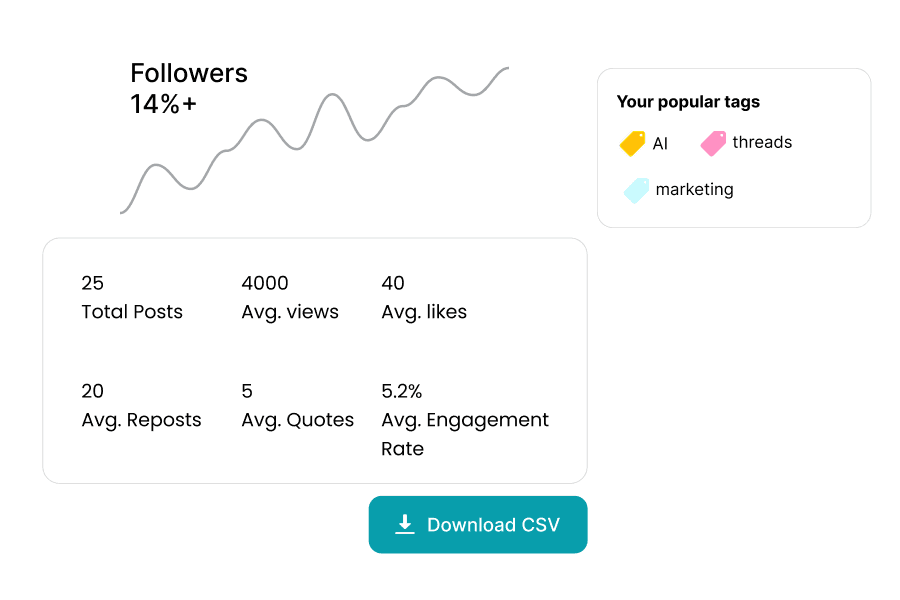The width and height of the screenshot is (900, 600).
Task: Expand the statistics summary card
Action: click(314, 360)
